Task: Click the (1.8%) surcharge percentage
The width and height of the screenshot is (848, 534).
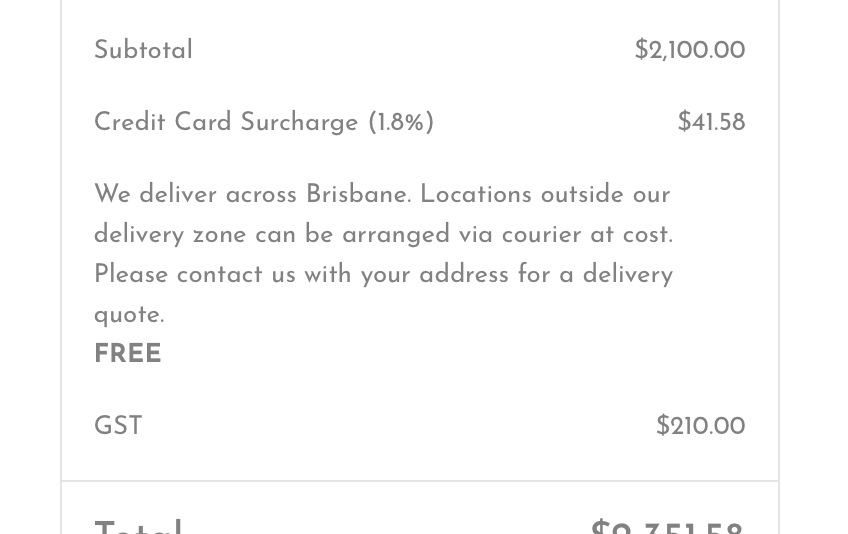Action: coord(401,123)
